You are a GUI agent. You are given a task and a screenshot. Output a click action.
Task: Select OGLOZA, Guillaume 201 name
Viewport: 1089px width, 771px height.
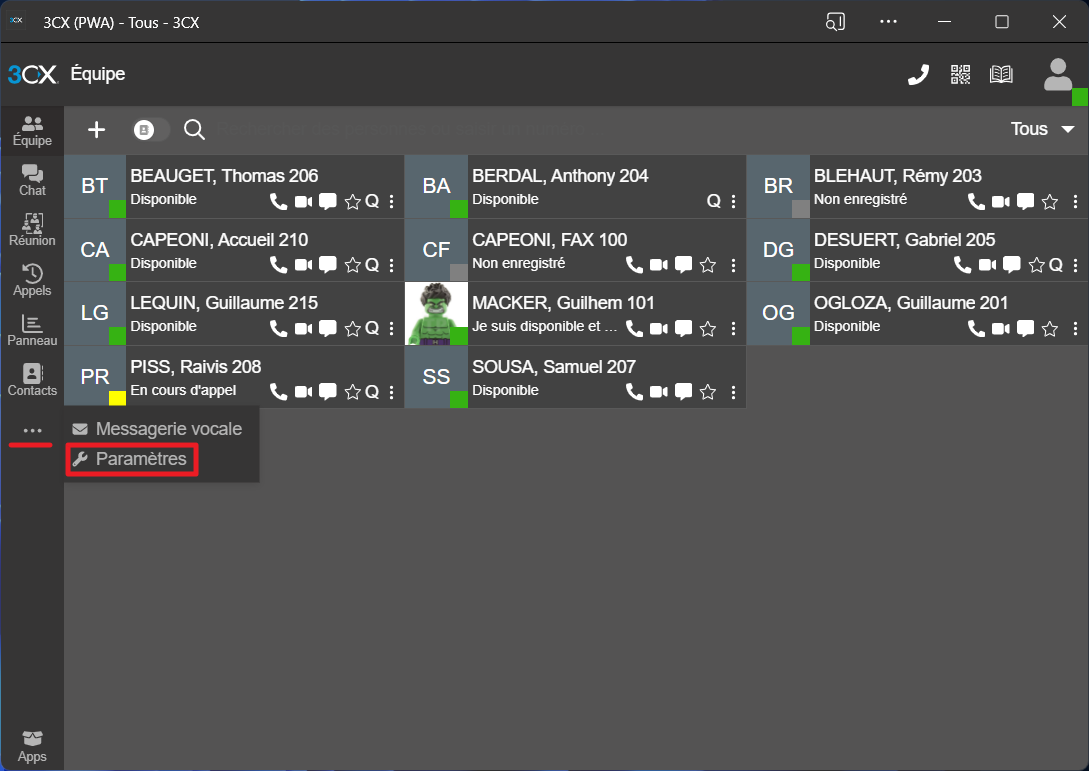911,303
